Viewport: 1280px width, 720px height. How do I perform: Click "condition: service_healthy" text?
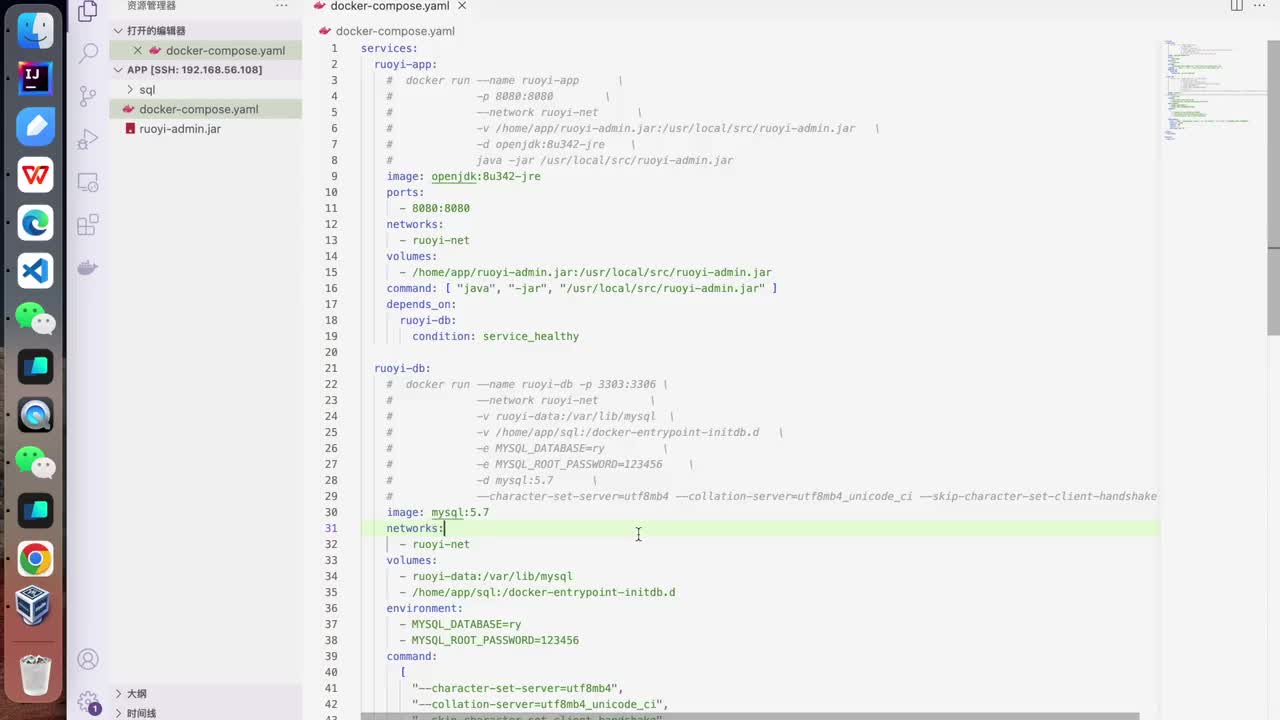(495, 336)
